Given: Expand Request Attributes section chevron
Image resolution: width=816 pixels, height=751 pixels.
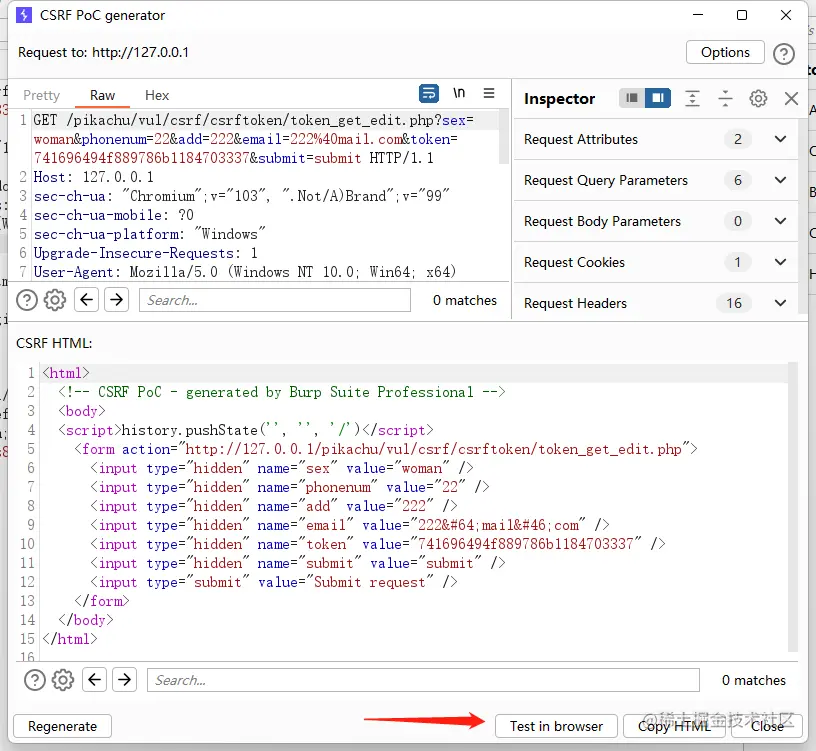Looking at the screenshot, I should pos(780,139).
